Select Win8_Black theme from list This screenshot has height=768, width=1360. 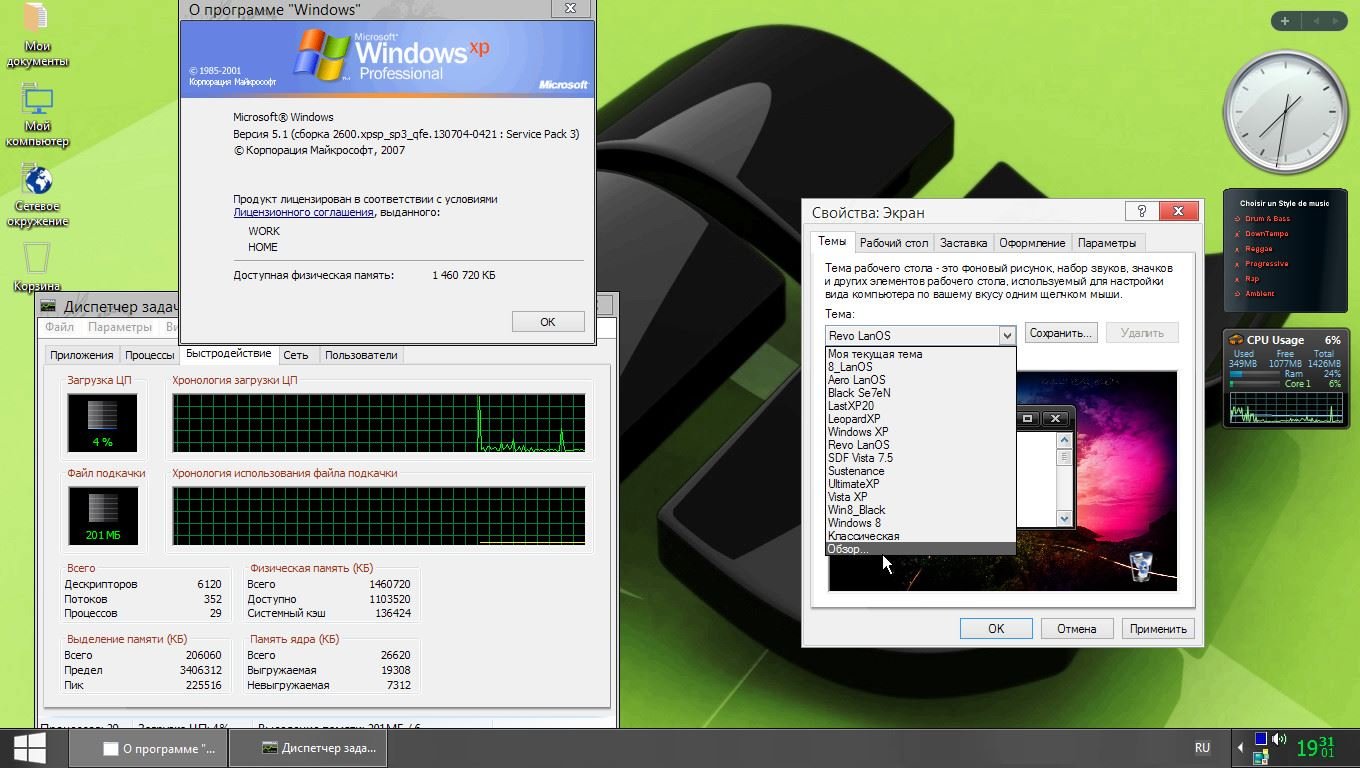[920, 510]
